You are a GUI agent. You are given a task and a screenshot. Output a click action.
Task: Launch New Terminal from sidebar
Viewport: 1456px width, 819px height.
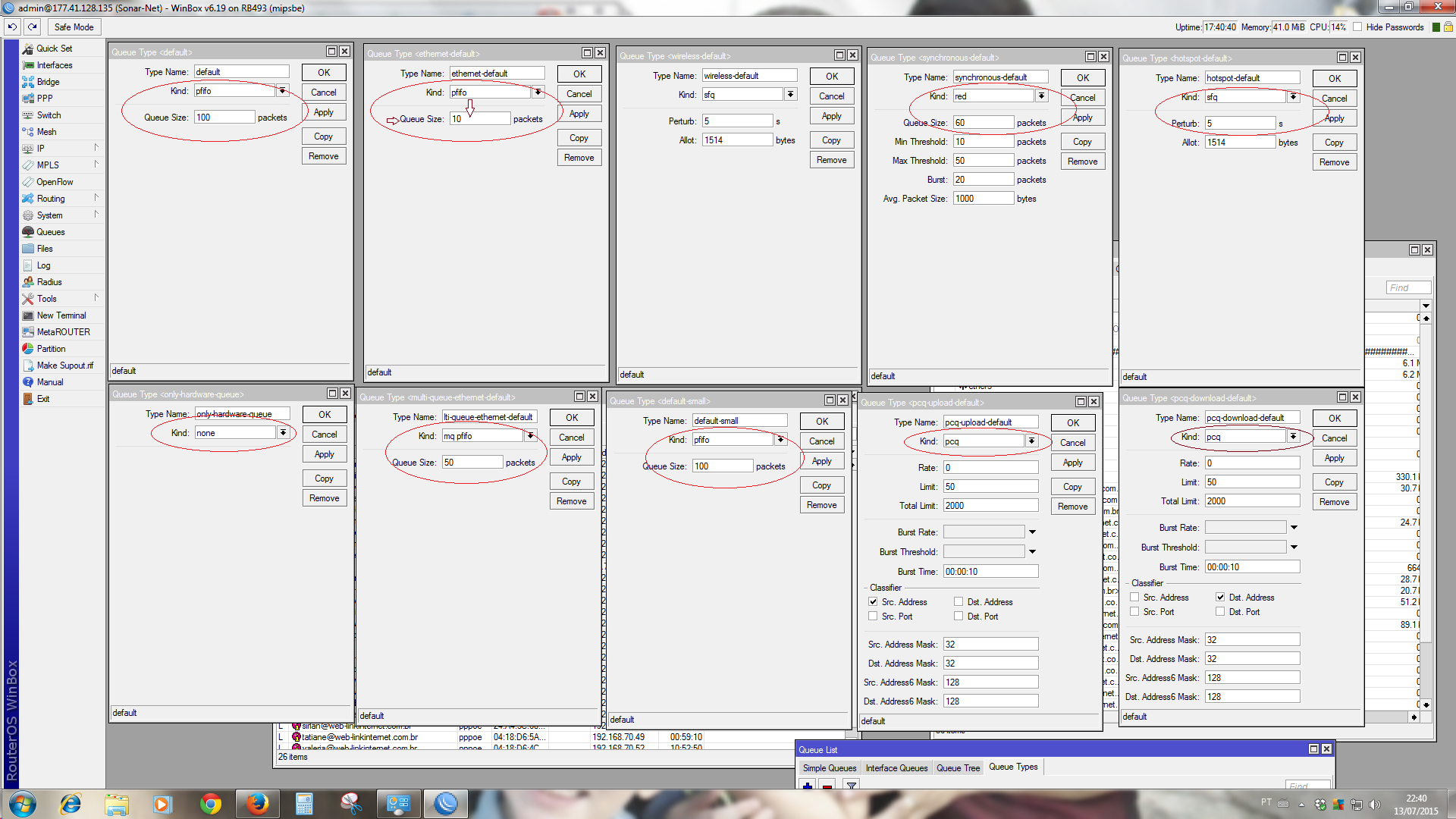[x=61, y=315]
